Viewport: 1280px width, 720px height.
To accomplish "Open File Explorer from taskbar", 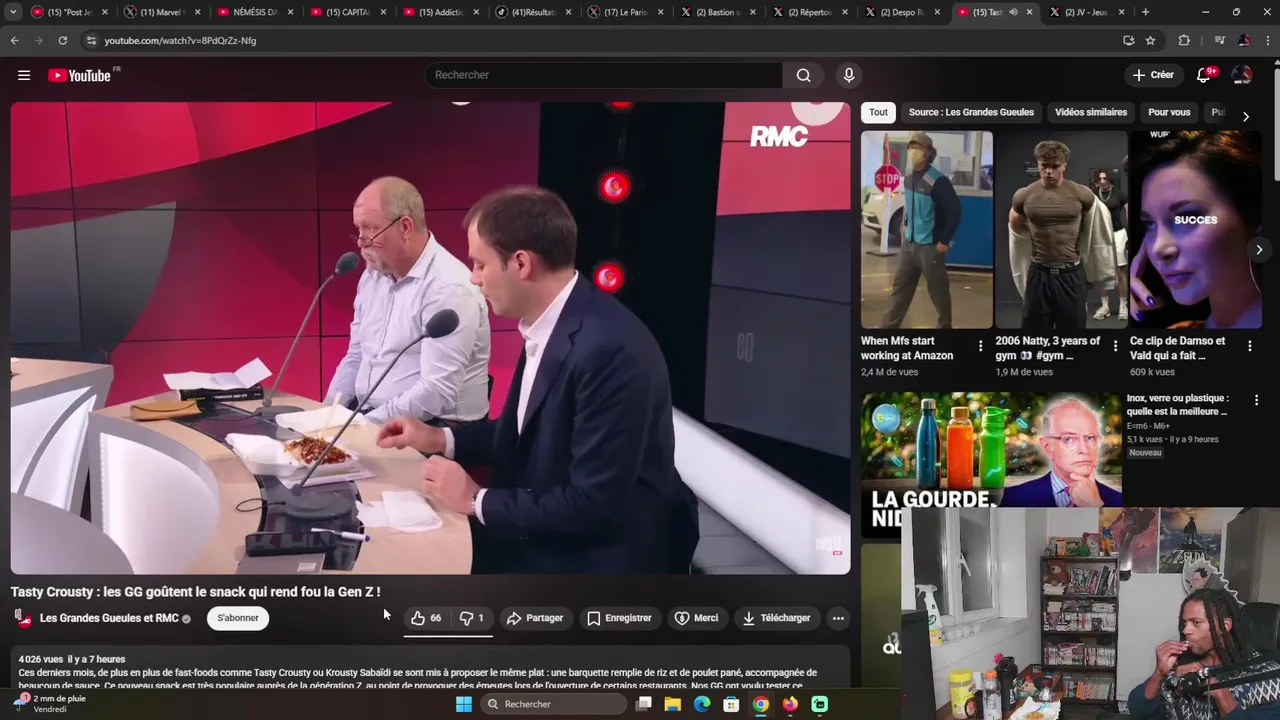I will pos(673,704).
